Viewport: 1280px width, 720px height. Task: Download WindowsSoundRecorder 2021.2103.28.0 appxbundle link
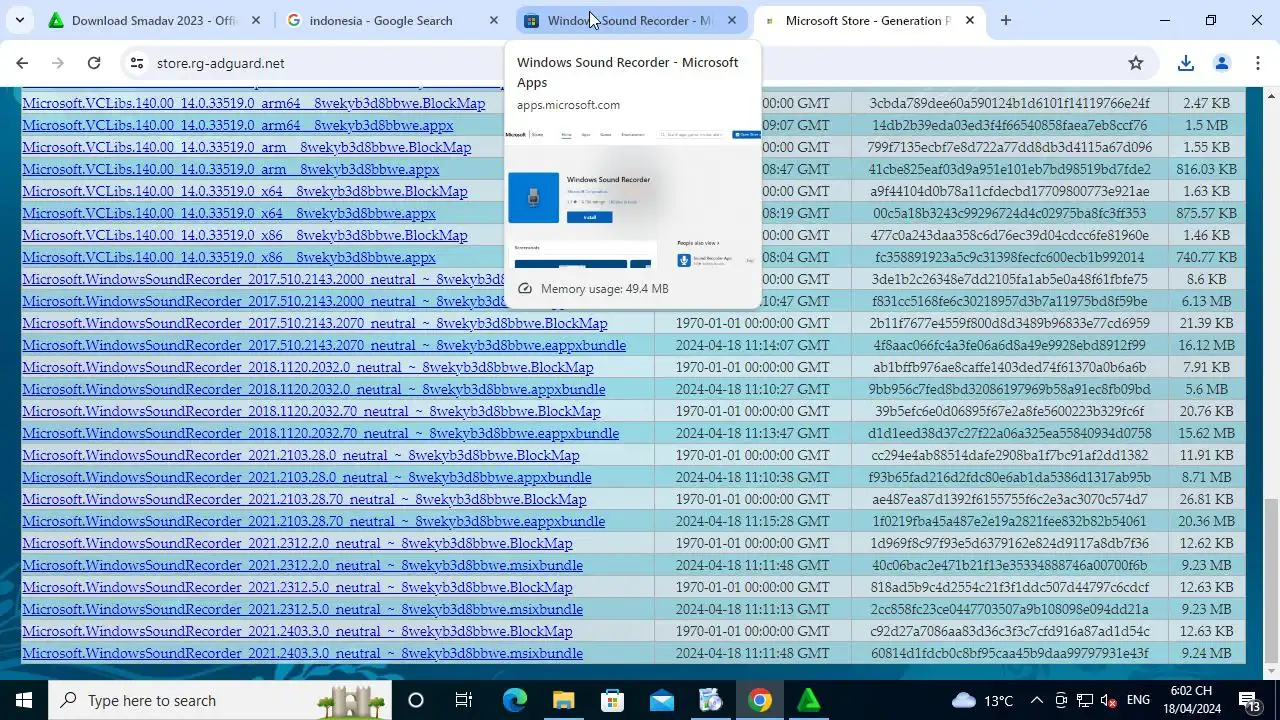click(x=307, y=477)
